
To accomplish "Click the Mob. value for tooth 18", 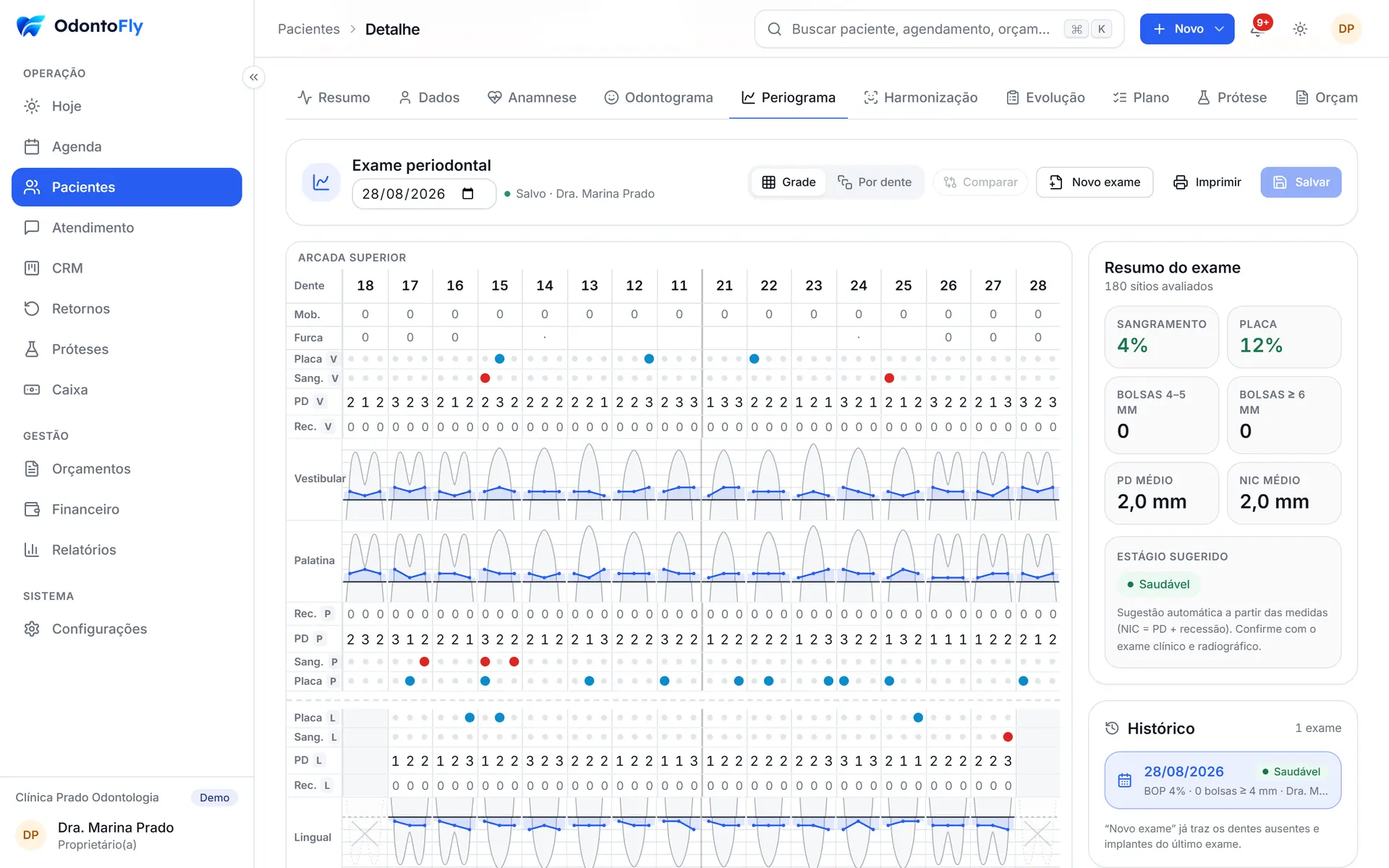I will tap(365, 315).
